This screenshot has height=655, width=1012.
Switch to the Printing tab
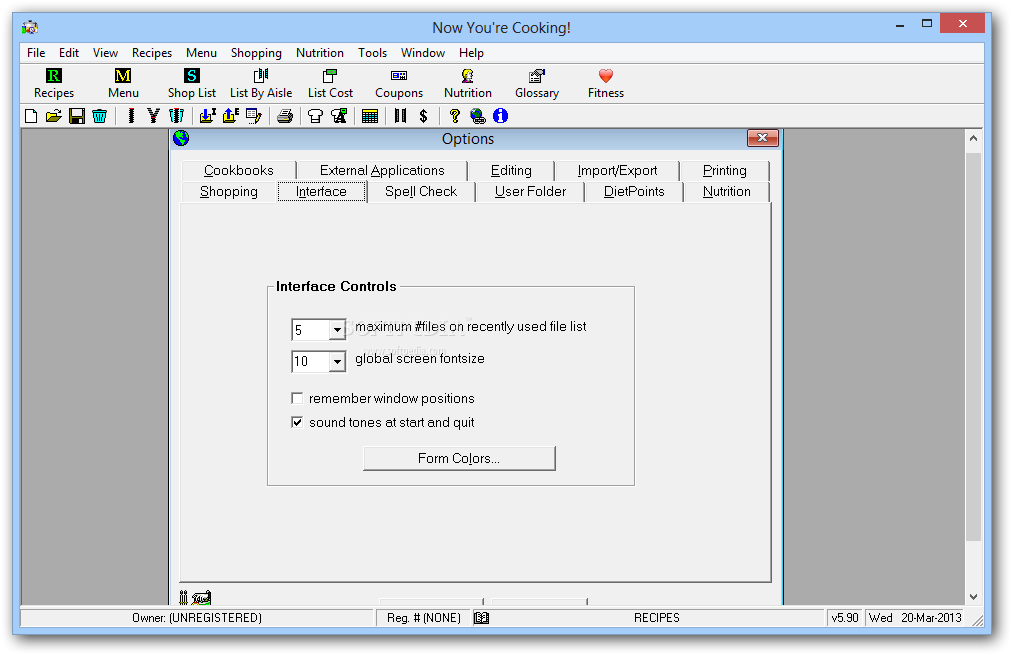point(725,170)
